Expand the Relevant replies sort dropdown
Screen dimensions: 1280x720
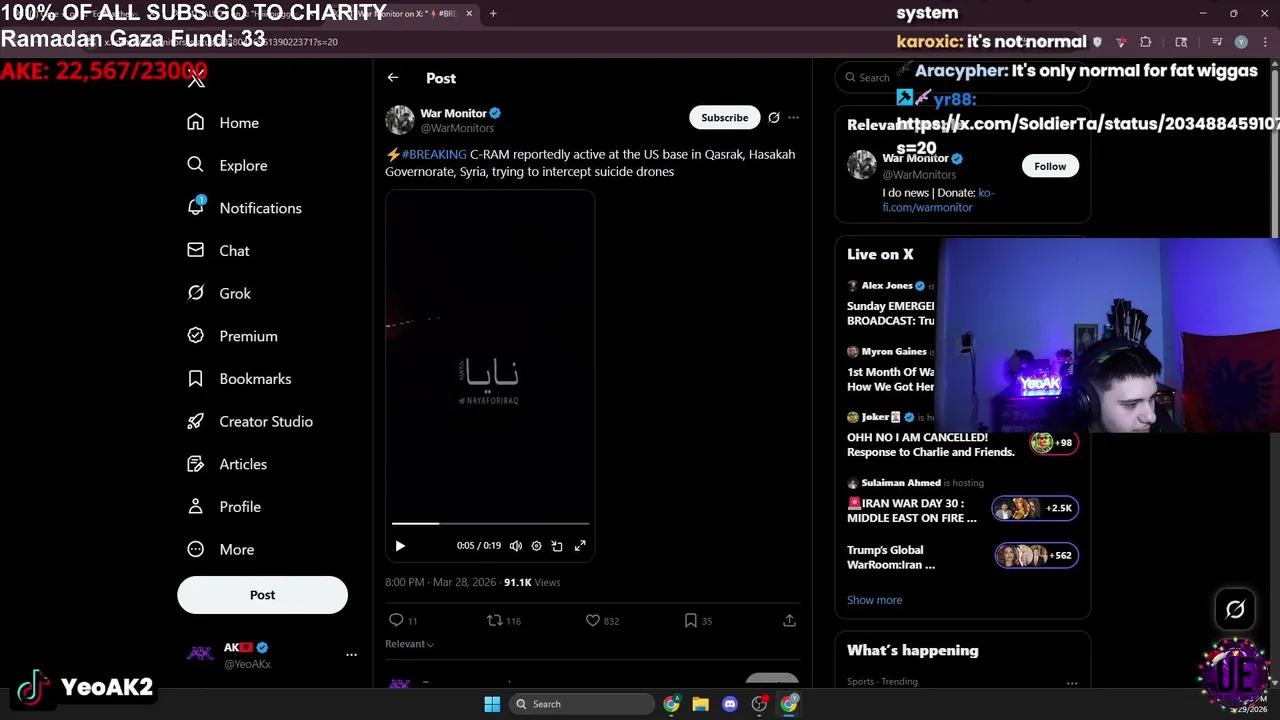[x=409, y=644]
